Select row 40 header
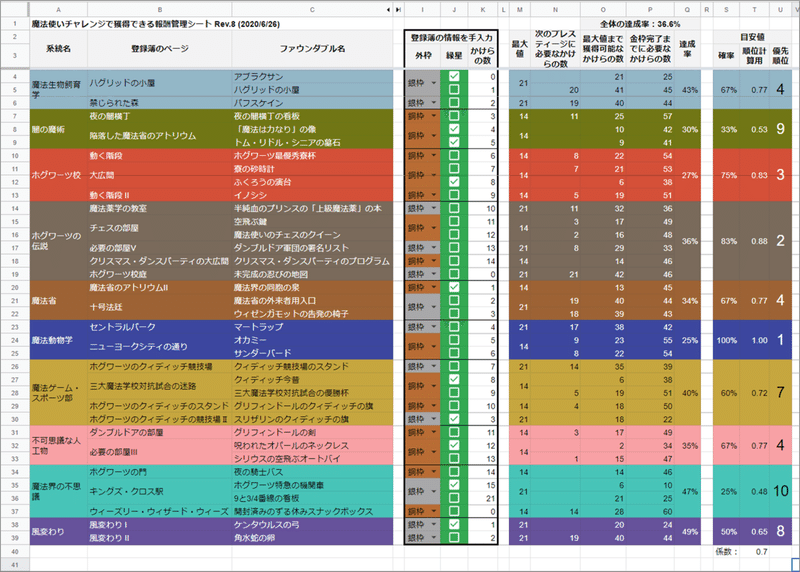This screenshot has width=800, height=572. coord(15,552)
